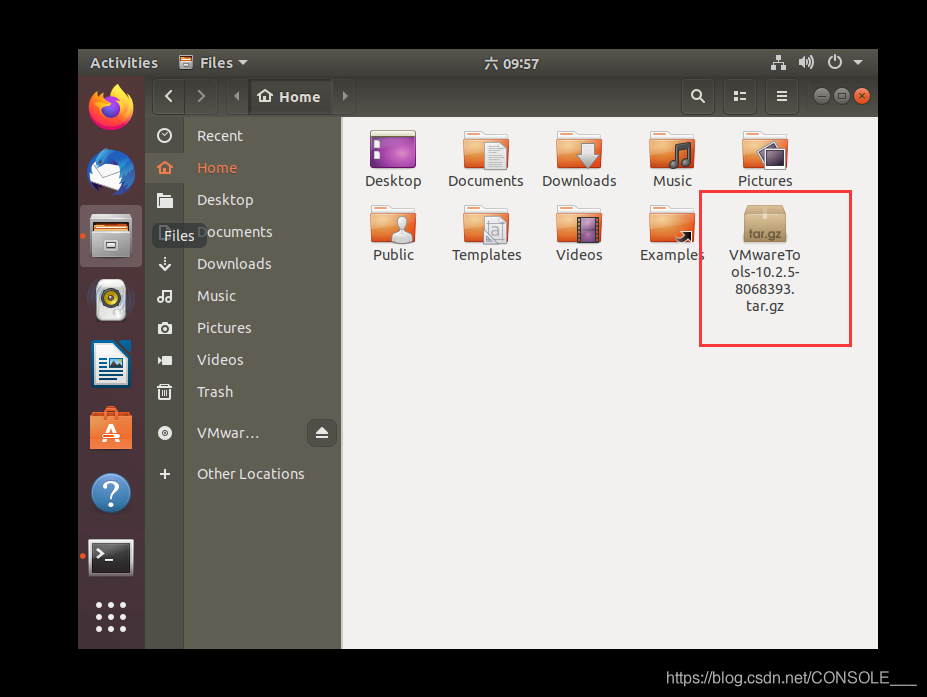This screenshot has height=697, width=927.
Task: Open the Files app menu in top bar
Action: click(213, 63)
